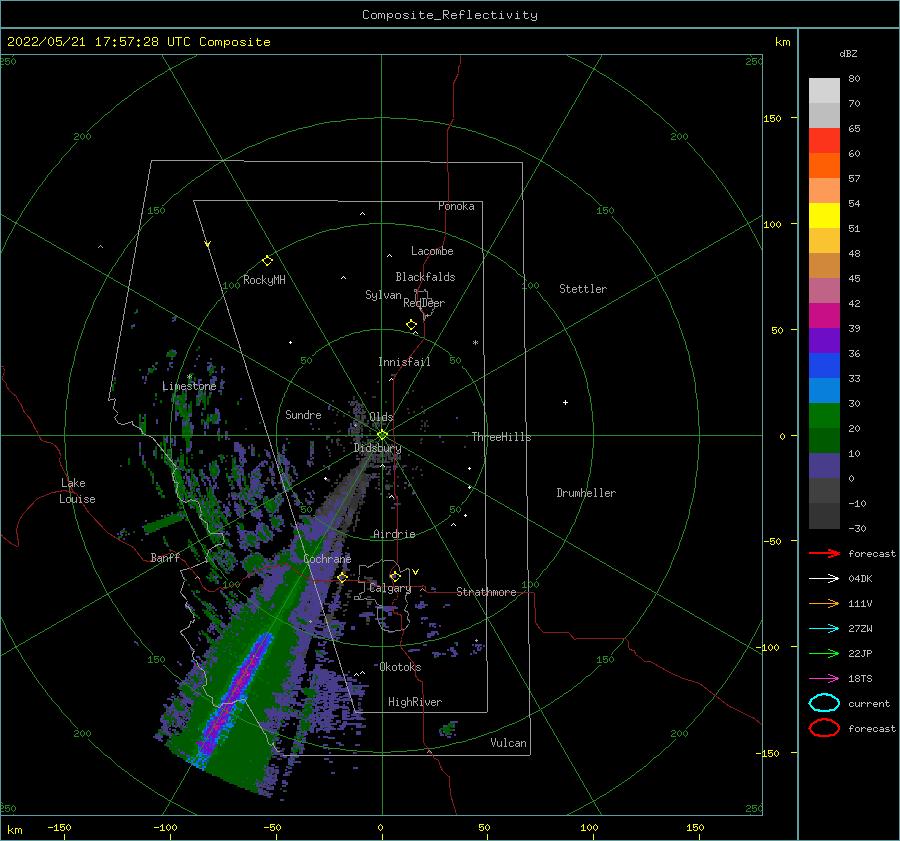Image resolution: width=900 pixels, height=841 pixels.
Task: Click the Sundre label
Action: 303,414
